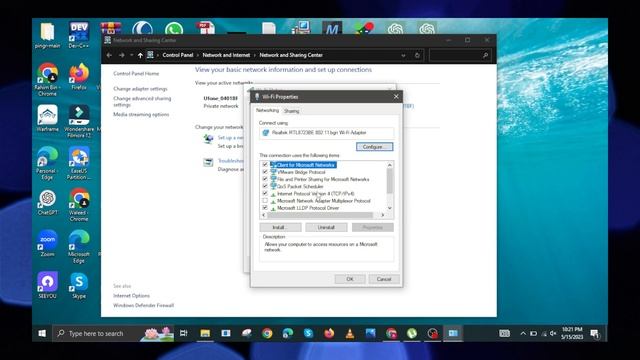640x360 pixels.
Task: Click the items list scroll-left arrow
Action: click(x=263, y=215)
